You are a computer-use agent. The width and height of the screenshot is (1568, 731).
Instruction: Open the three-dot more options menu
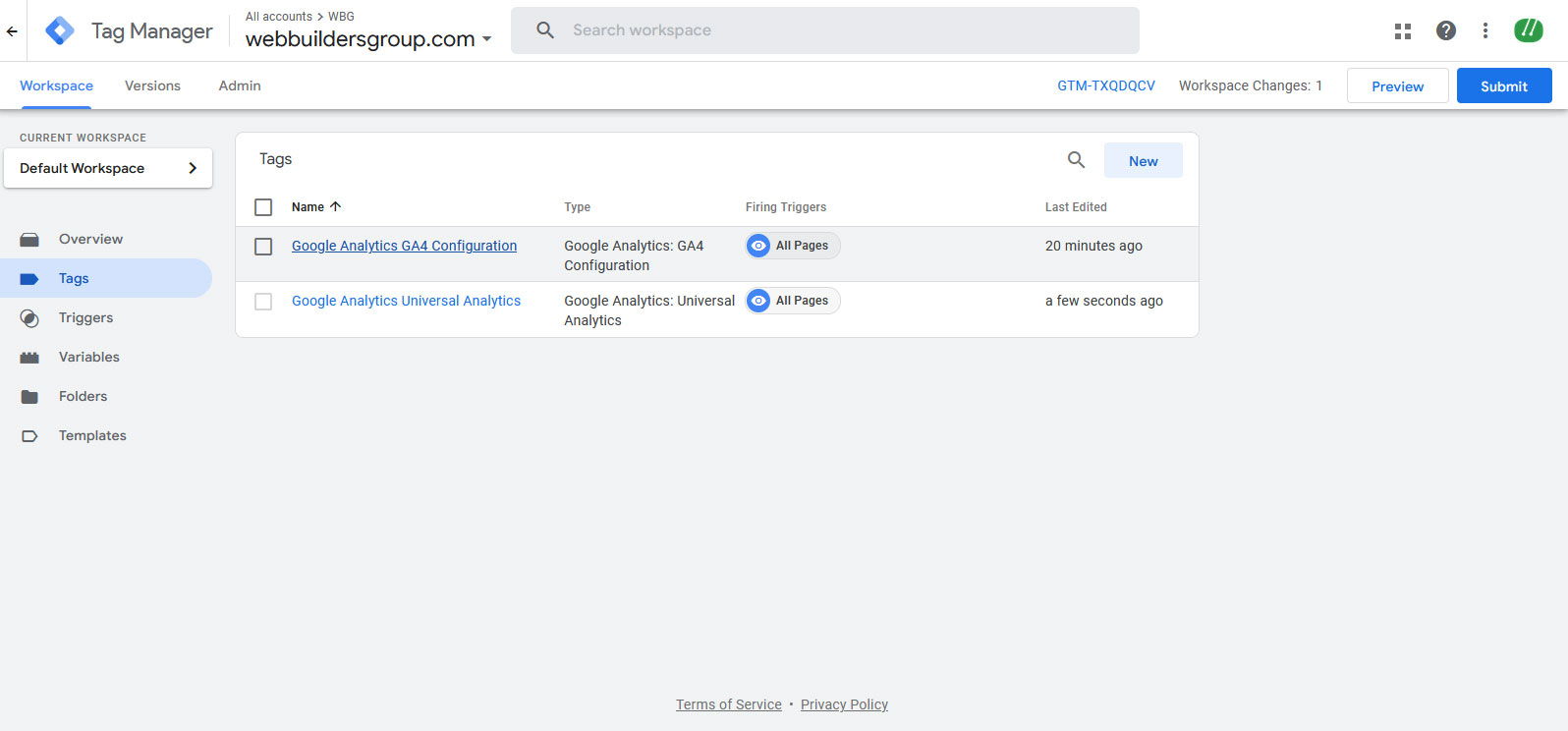(x=1485, y=30)
